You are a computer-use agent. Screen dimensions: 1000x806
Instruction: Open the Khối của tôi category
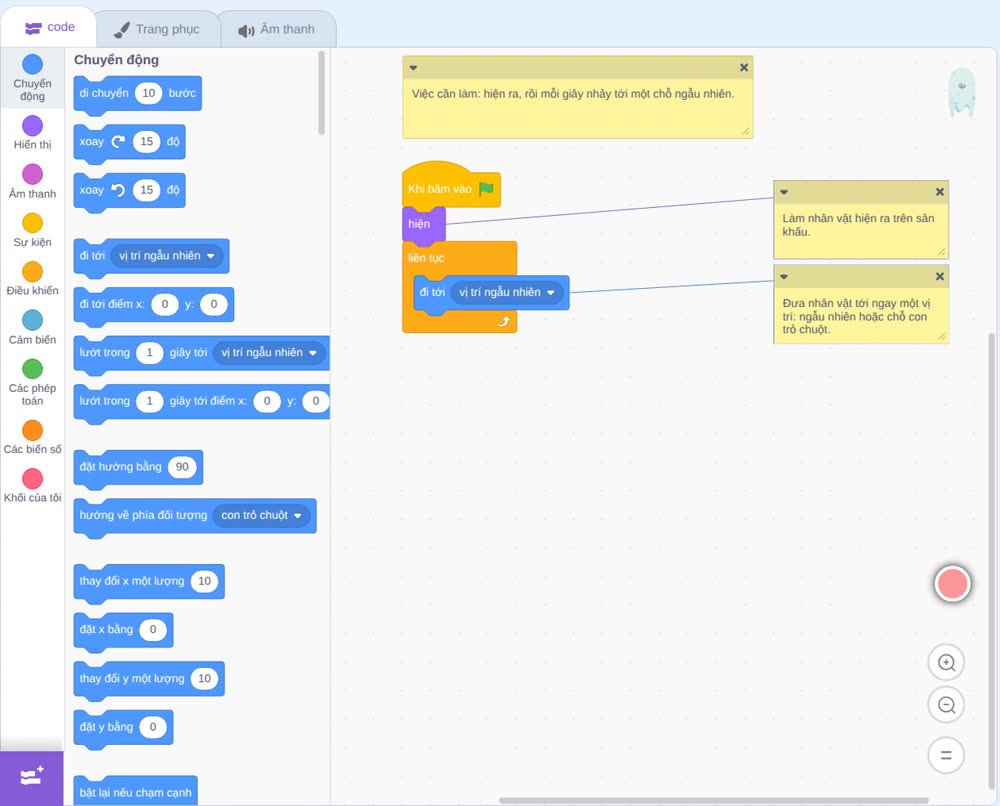pos(32,485)
